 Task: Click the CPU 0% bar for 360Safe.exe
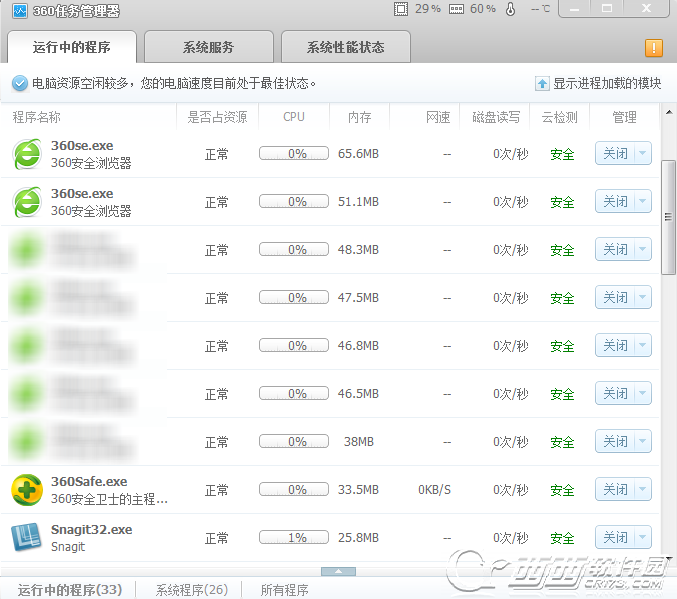294,490
